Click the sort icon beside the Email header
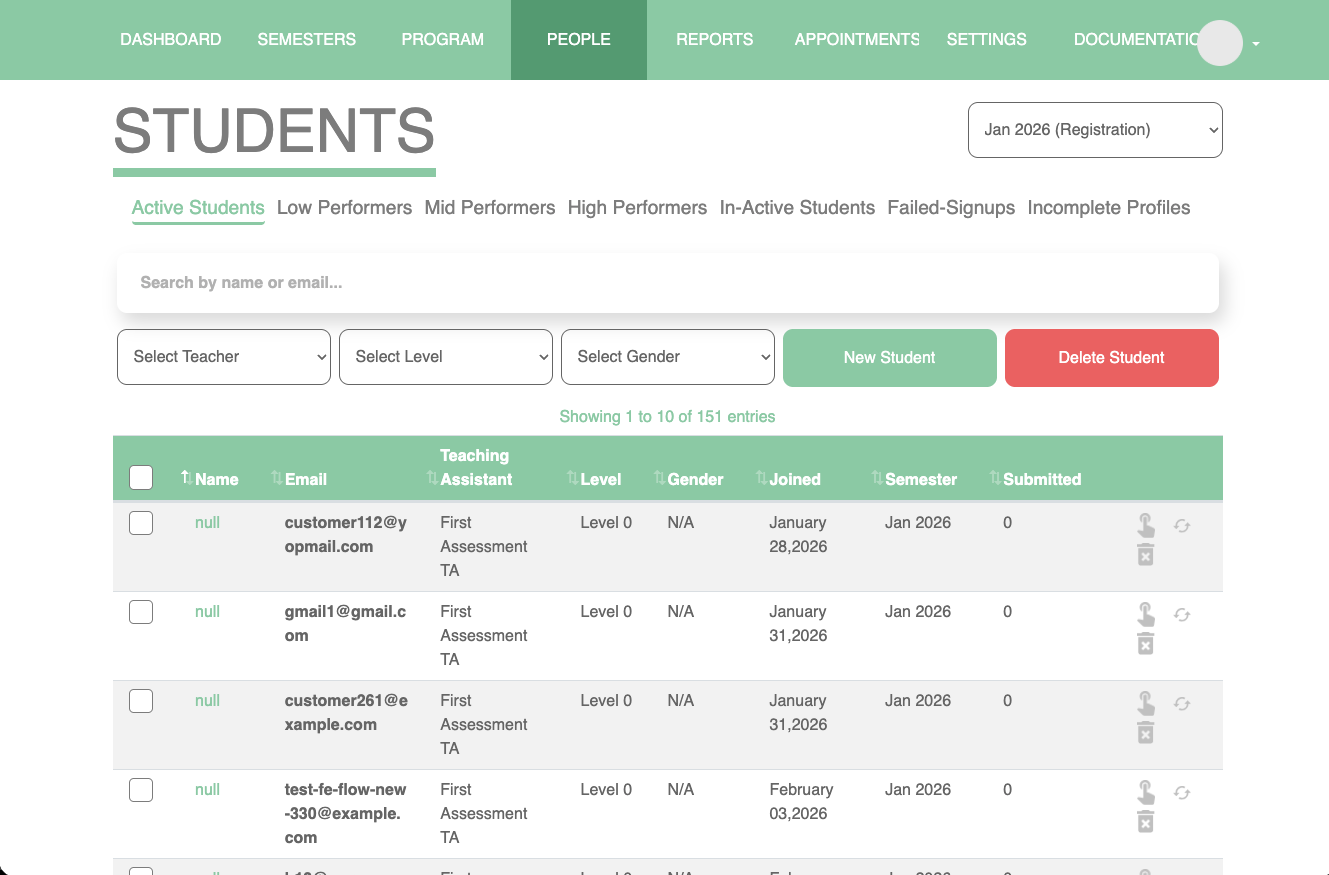 click(x=276, y=477)
